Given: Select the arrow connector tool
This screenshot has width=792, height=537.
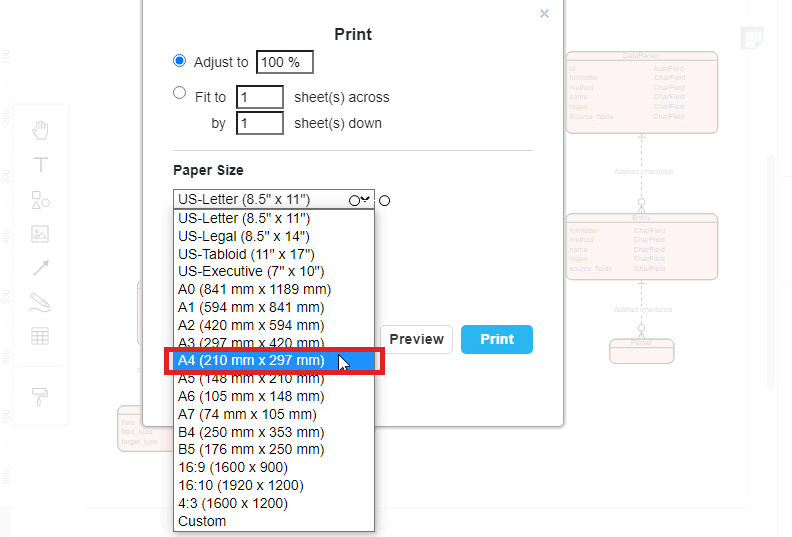Looking at the screenshot, I should coord(40,268).
